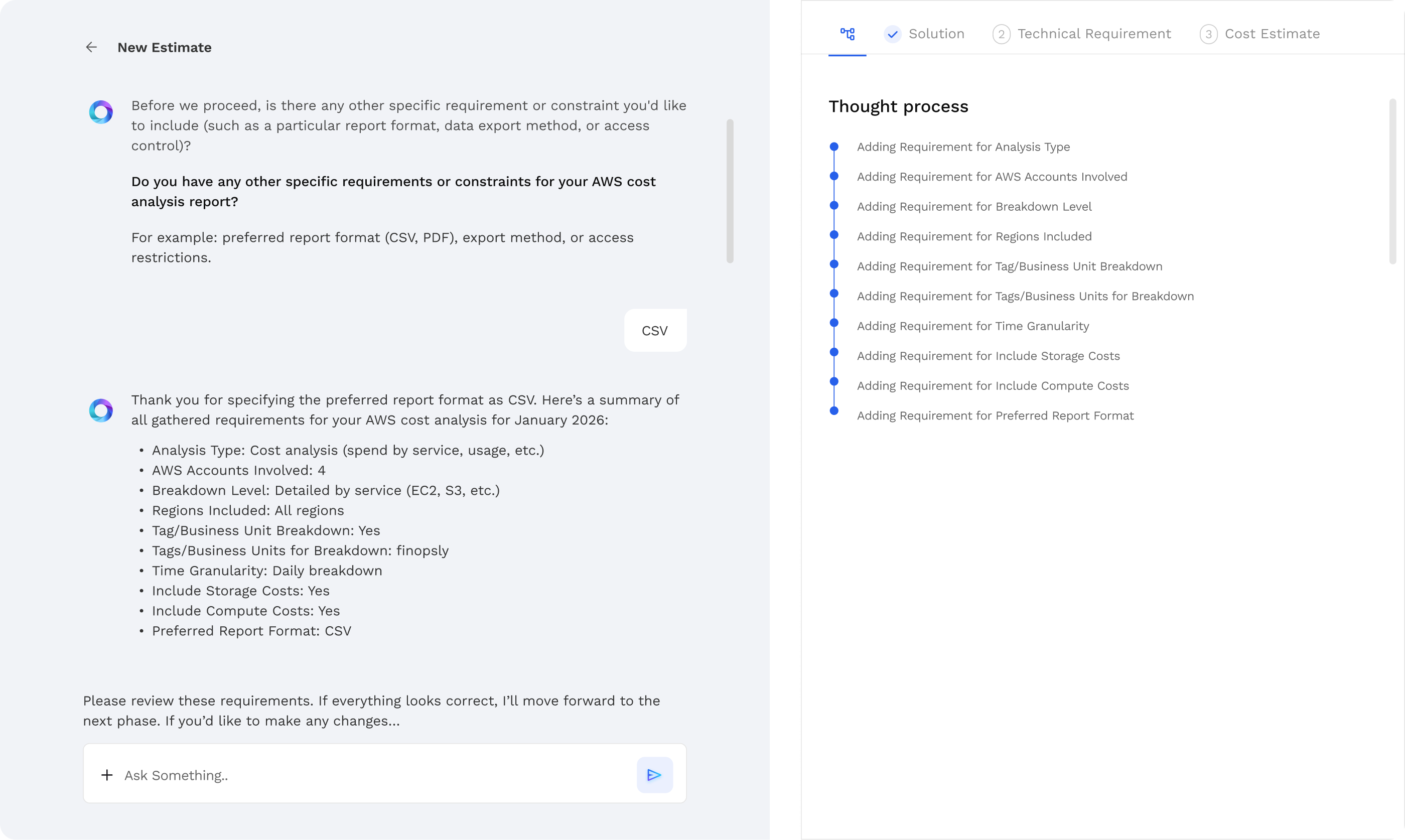The width and height of the screenshot is (1405, 840).
Task: Open the Cost Estimate tab
Action: coord(1272,34)
